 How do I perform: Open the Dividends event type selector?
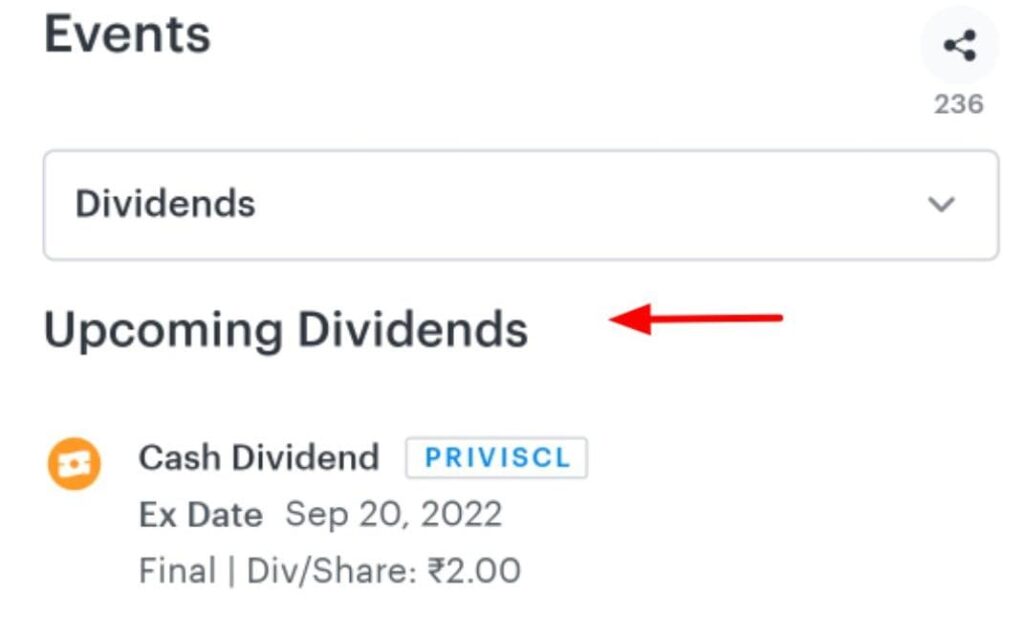point(520,205)
